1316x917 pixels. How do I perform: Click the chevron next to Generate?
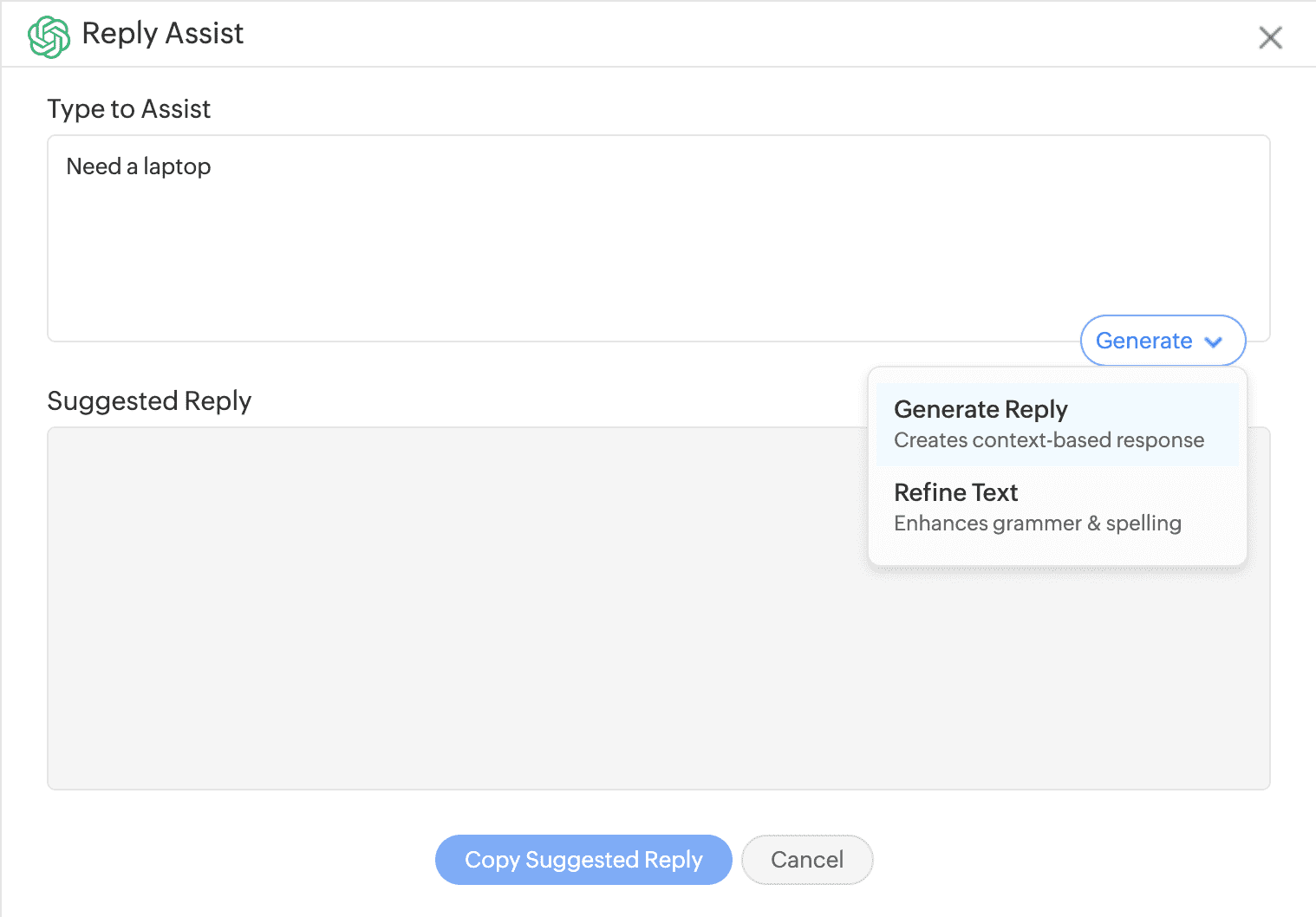coord(1213,341)
